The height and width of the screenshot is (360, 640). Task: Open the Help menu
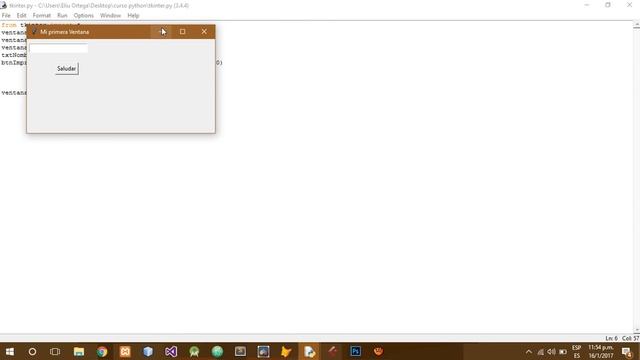point(133,16)
